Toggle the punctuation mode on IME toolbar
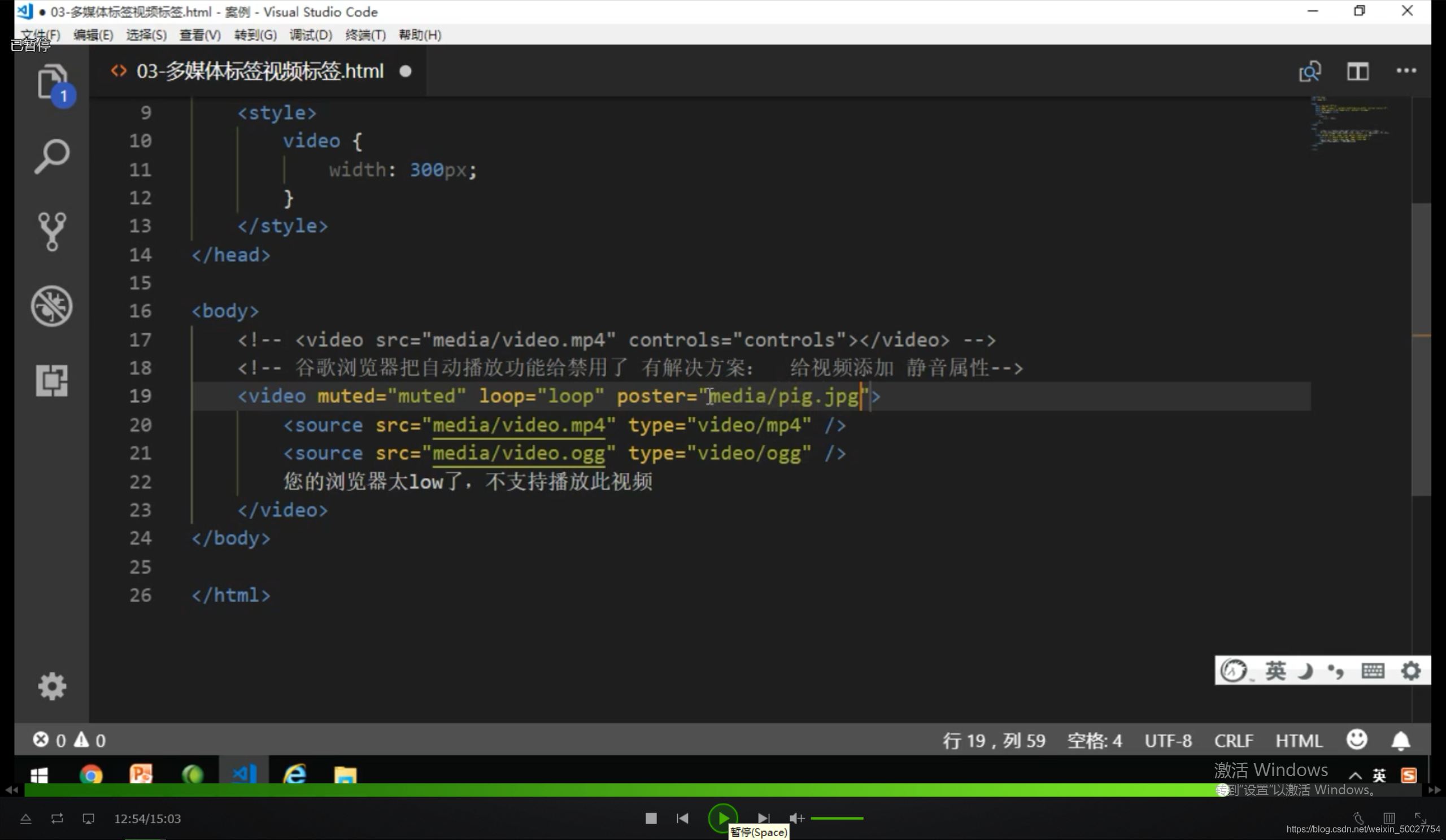Image resolution: width=1446 pixels, height=840 pixels. tap(1336, 671)
